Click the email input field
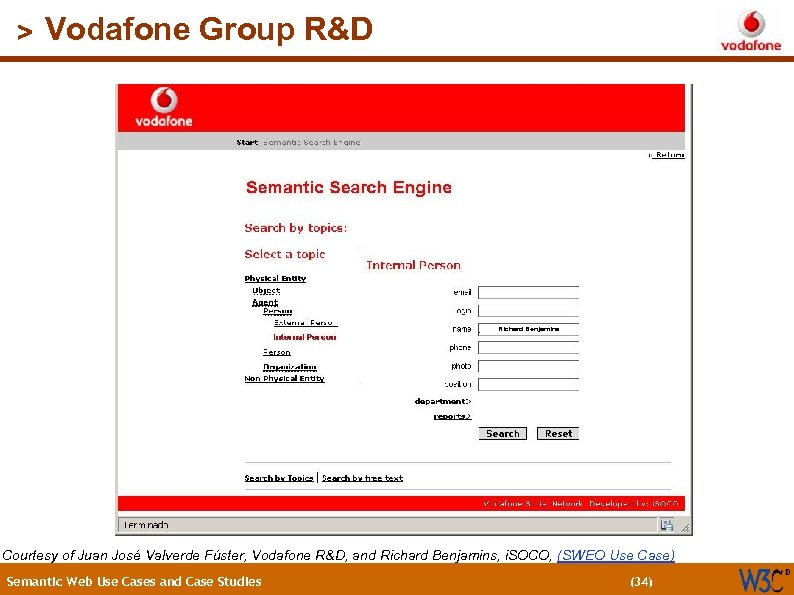 tap(528, 292)
